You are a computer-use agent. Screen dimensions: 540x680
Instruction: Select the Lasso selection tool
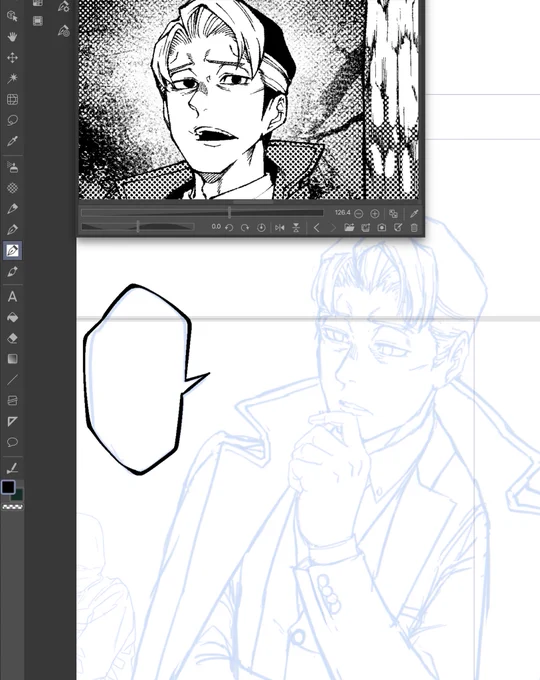12,120
